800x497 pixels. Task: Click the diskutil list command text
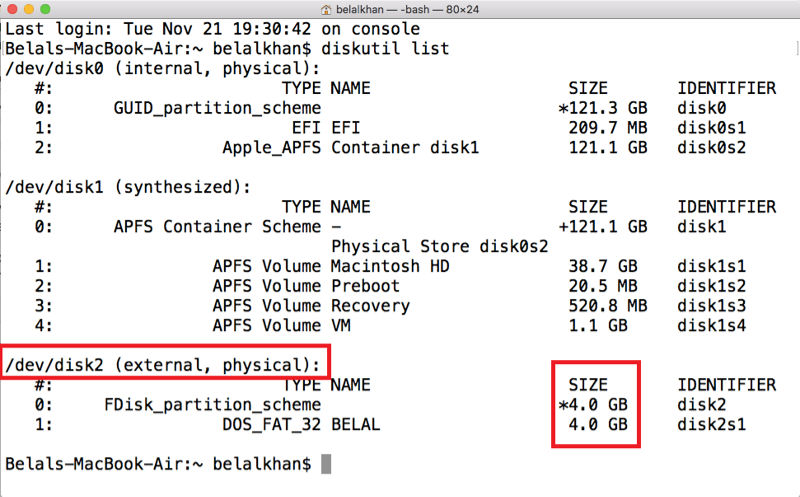click(x=385, y=48)
